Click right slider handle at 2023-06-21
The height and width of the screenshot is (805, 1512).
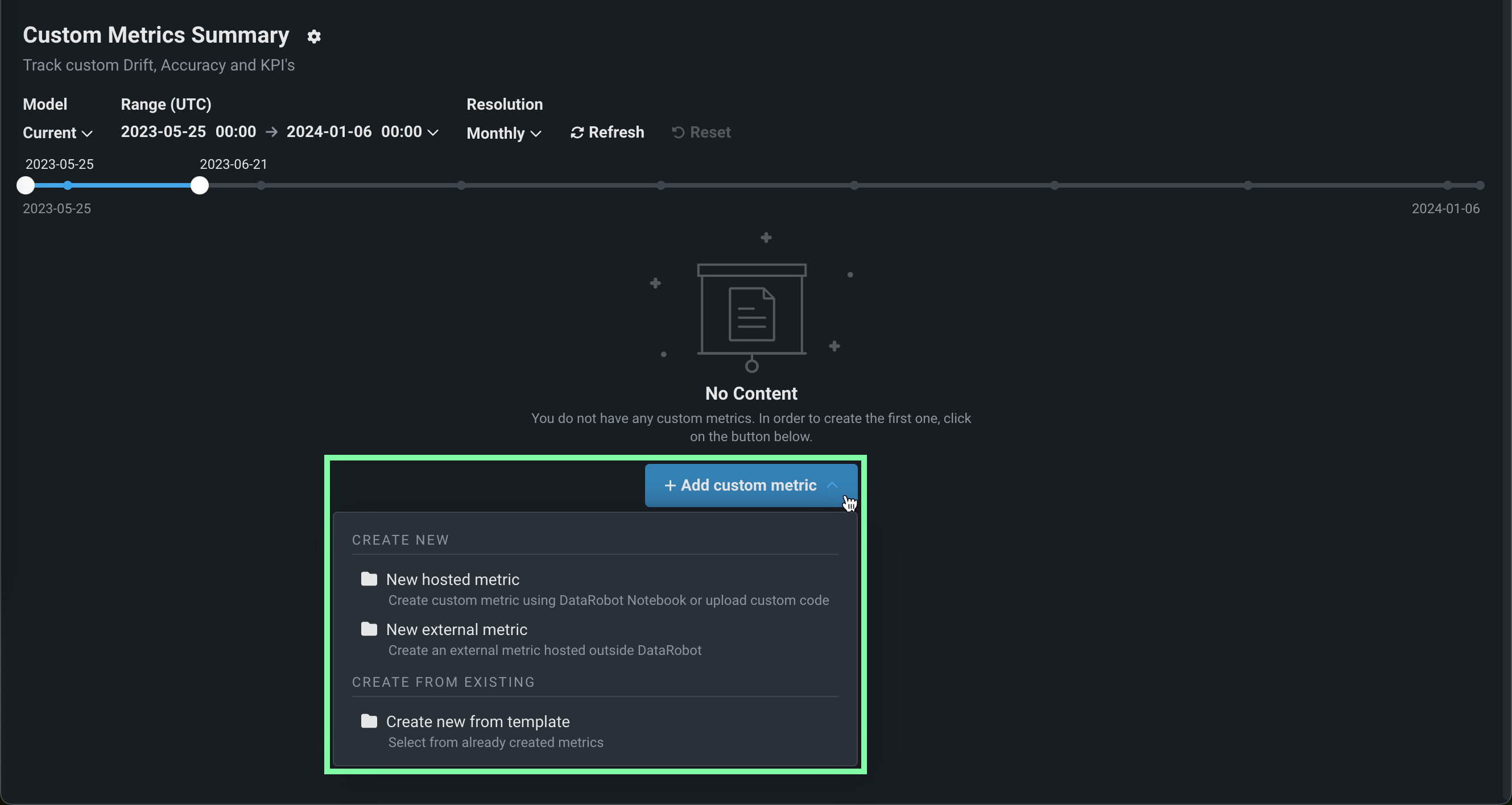coord(200,185)
